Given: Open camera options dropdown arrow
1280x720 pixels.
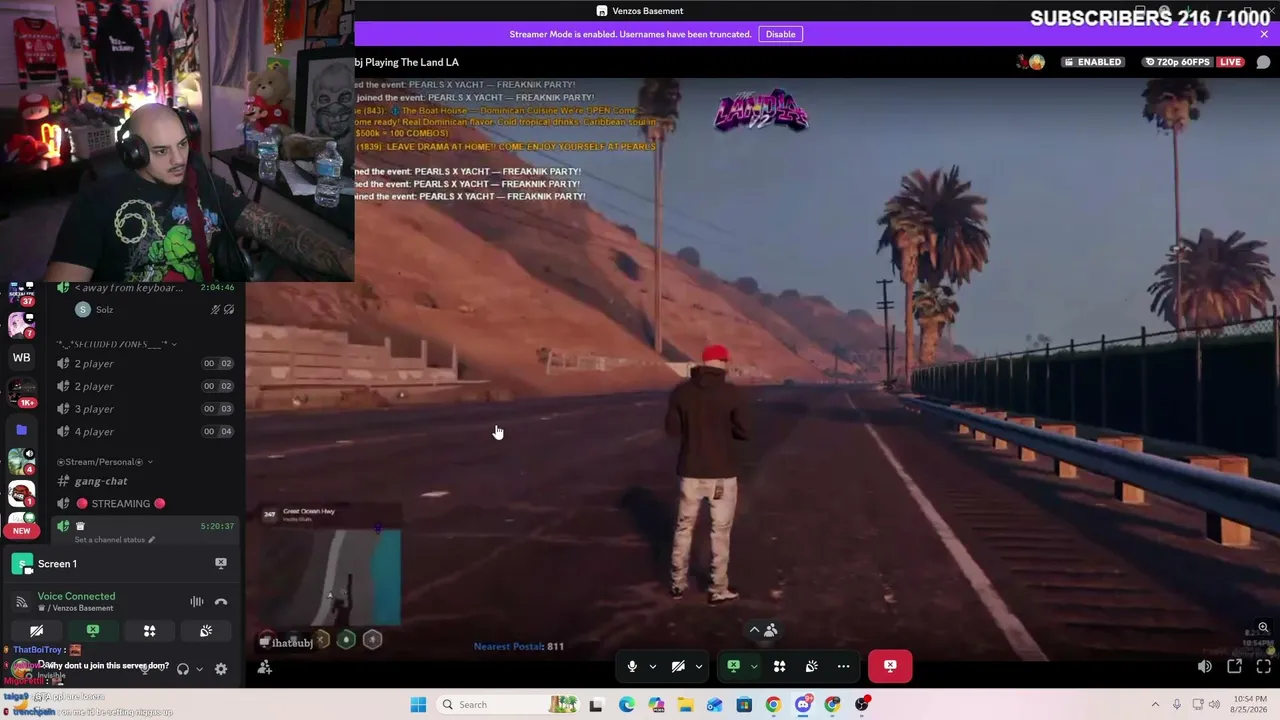Looking at the screenshot, I should pyautogui.click(x=699, y=667).
